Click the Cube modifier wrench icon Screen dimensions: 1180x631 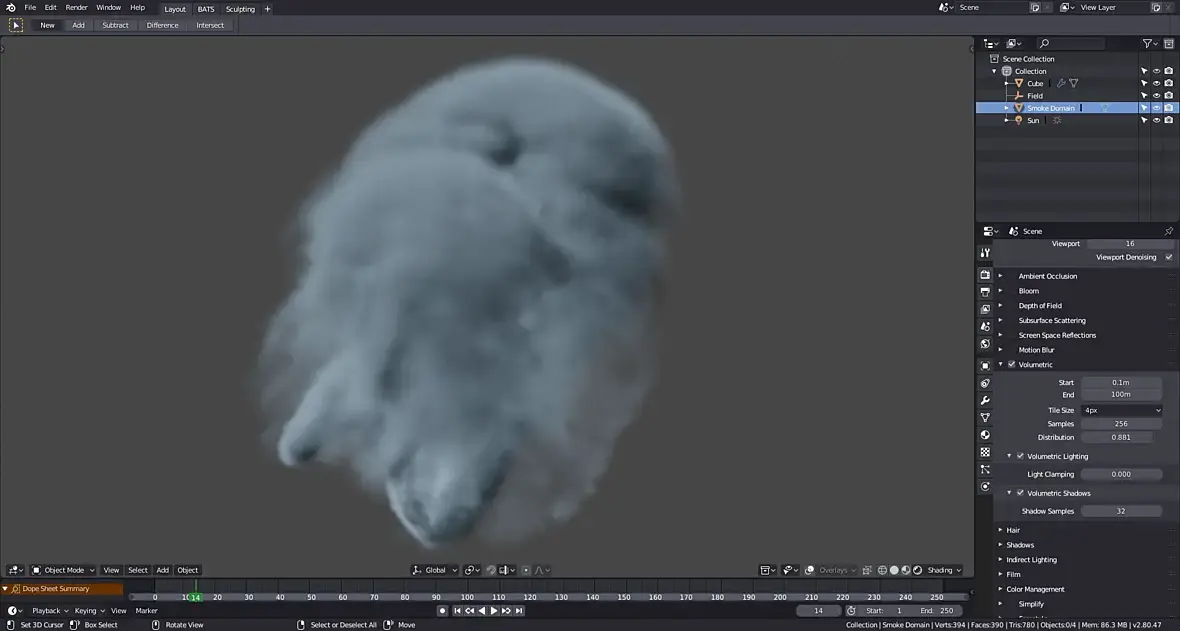(1061, 84)
